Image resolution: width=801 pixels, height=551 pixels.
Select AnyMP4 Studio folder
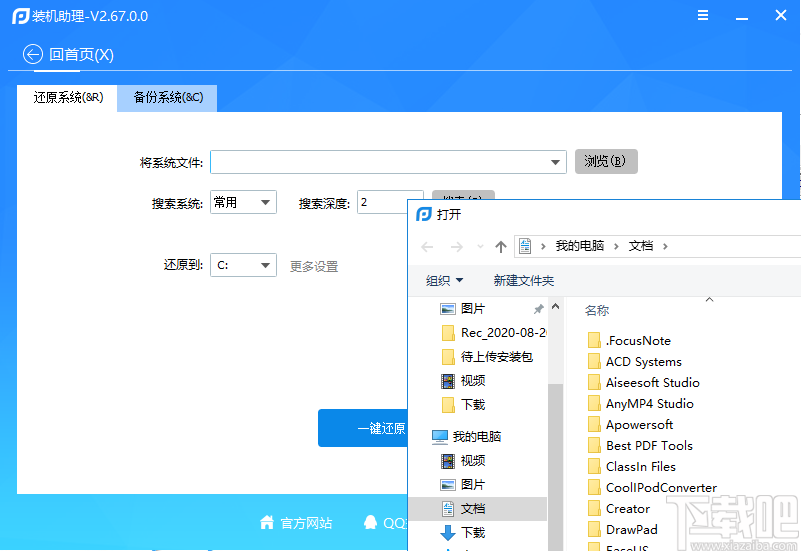(641, 403)
